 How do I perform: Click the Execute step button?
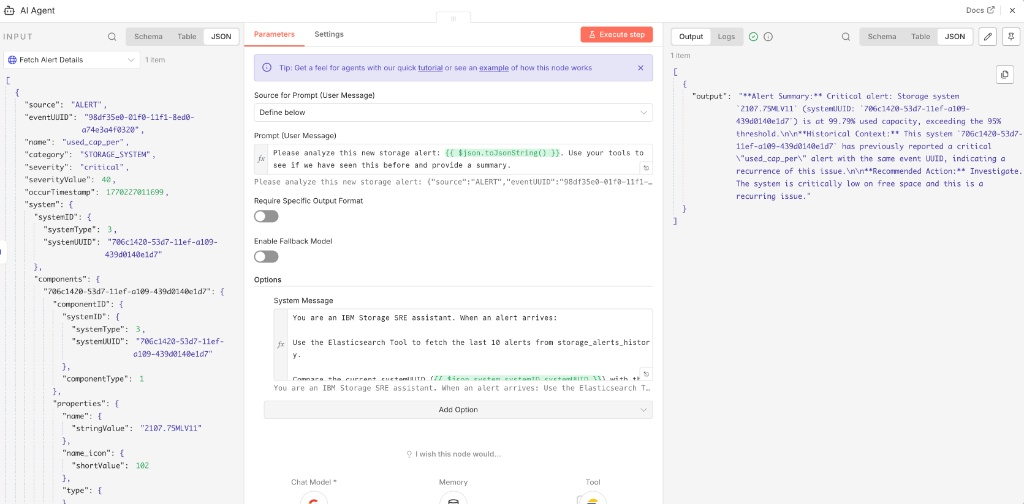coord(616,35)
